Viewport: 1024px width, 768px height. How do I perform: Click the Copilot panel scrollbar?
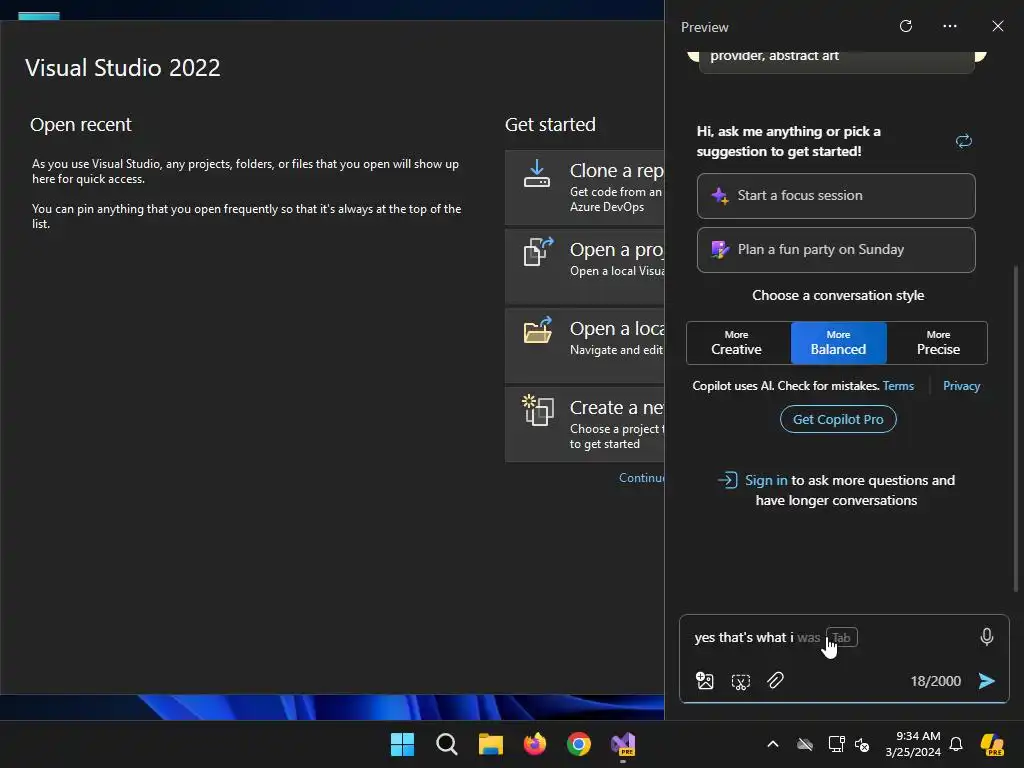[1015, 428]
